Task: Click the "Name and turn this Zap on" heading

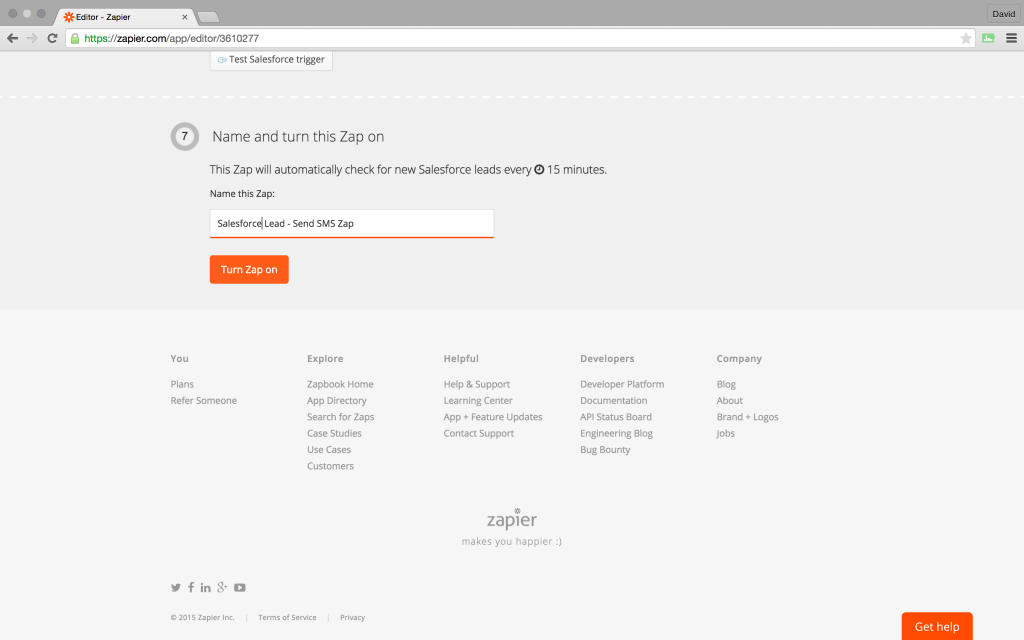Action: 298,136
